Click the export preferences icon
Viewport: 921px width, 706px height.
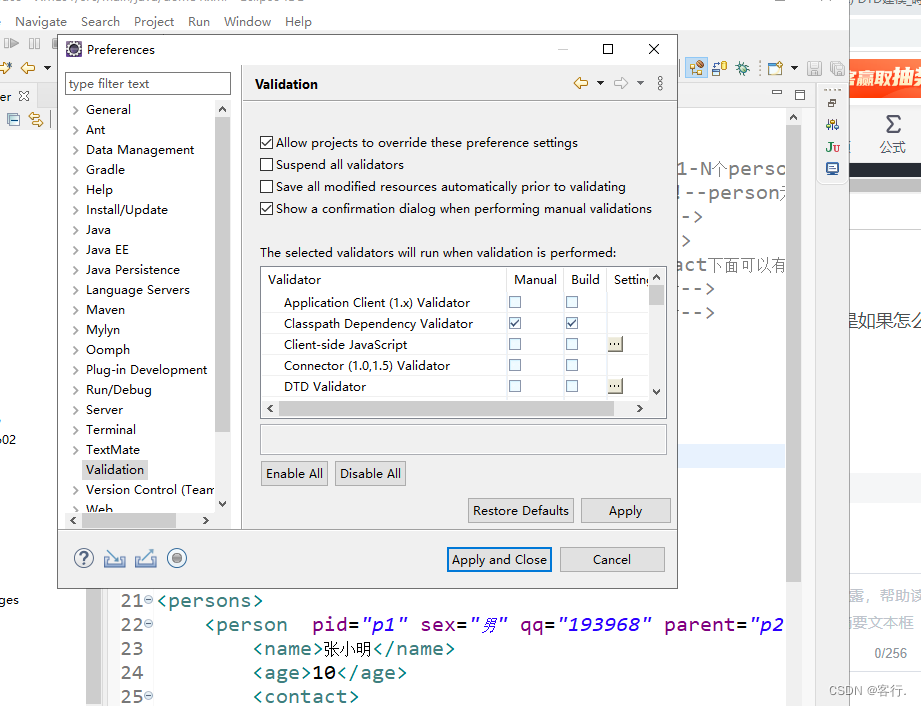(x=145, y=558)
